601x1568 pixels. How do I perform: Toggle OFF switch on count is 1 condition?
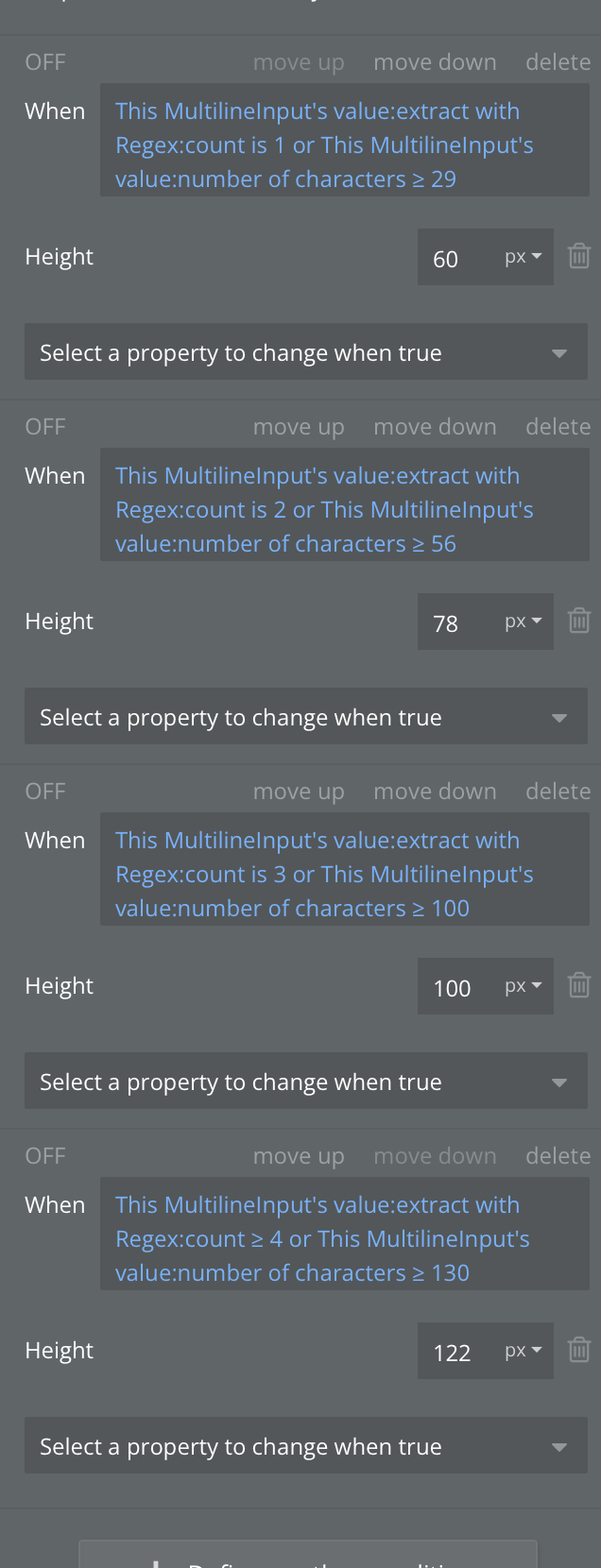point(45,62)
